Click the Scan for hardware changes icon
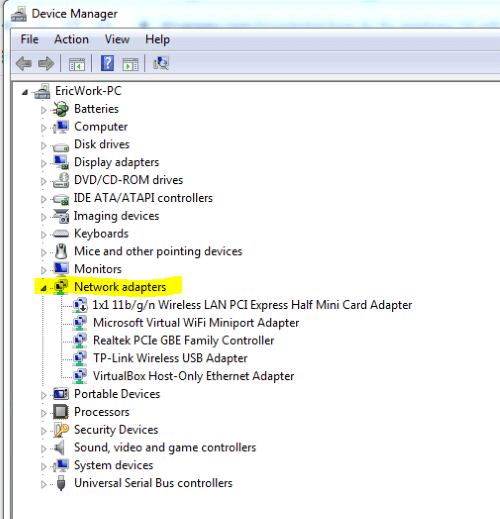The image size is (500, 519). point(161,63)
